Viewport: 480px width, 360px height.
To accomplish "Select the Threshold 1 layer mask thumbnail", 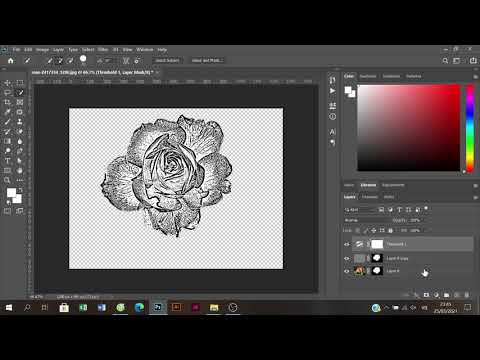I will point(377,244).
